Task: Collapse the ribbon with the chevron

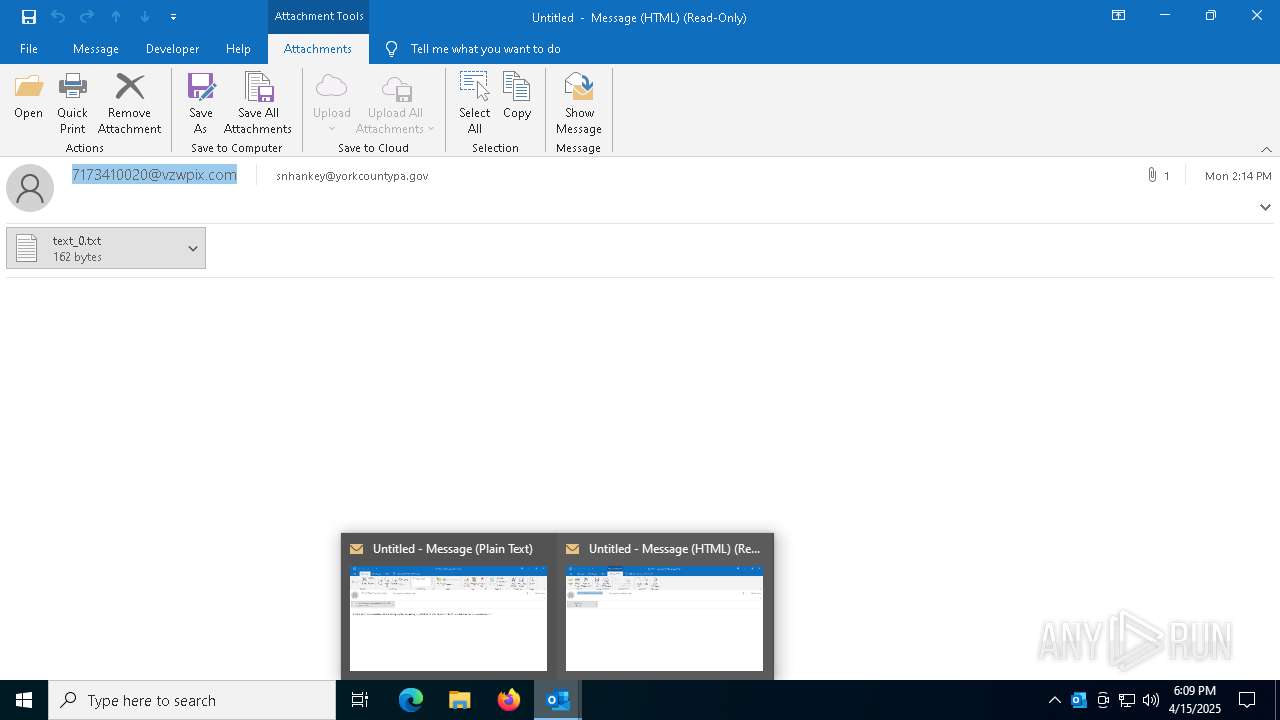Action: [1266, 149]
